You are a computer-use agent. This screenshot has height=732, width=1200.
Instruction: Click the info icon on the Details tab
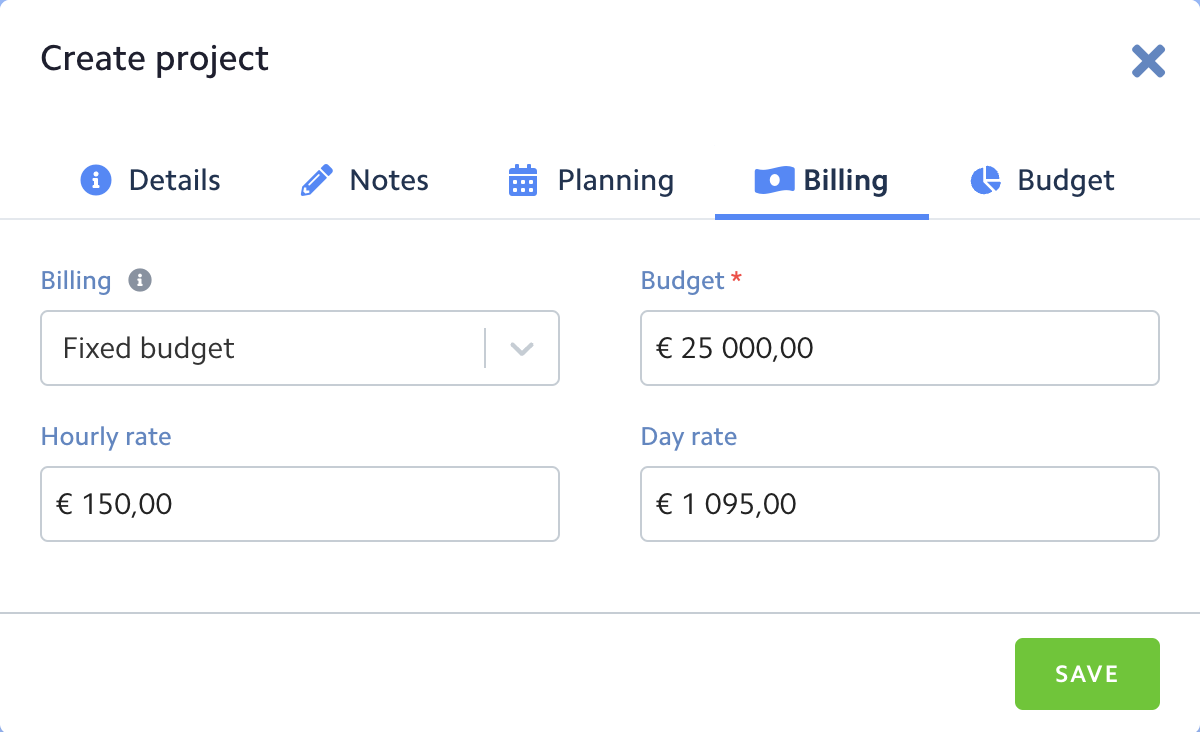point(95,180)
